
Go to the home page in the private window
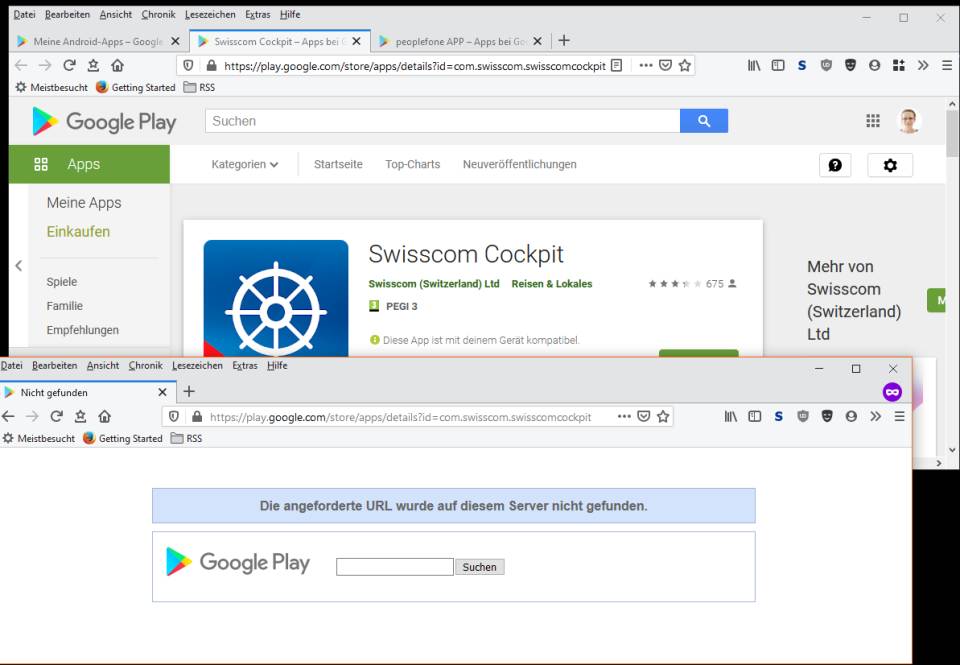point(105,416)
